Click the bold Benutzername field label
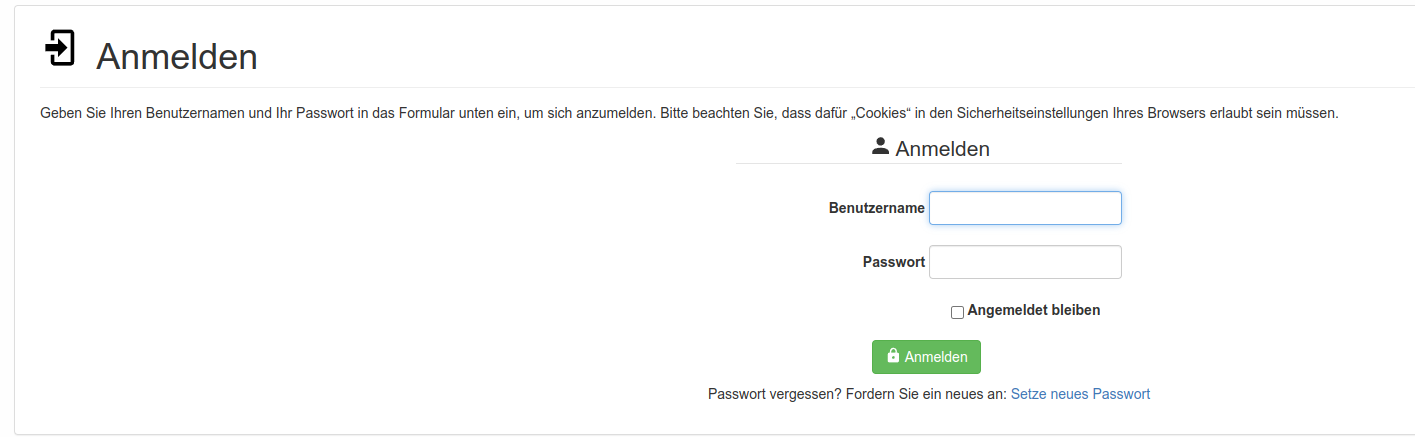 tap(876, 208)
